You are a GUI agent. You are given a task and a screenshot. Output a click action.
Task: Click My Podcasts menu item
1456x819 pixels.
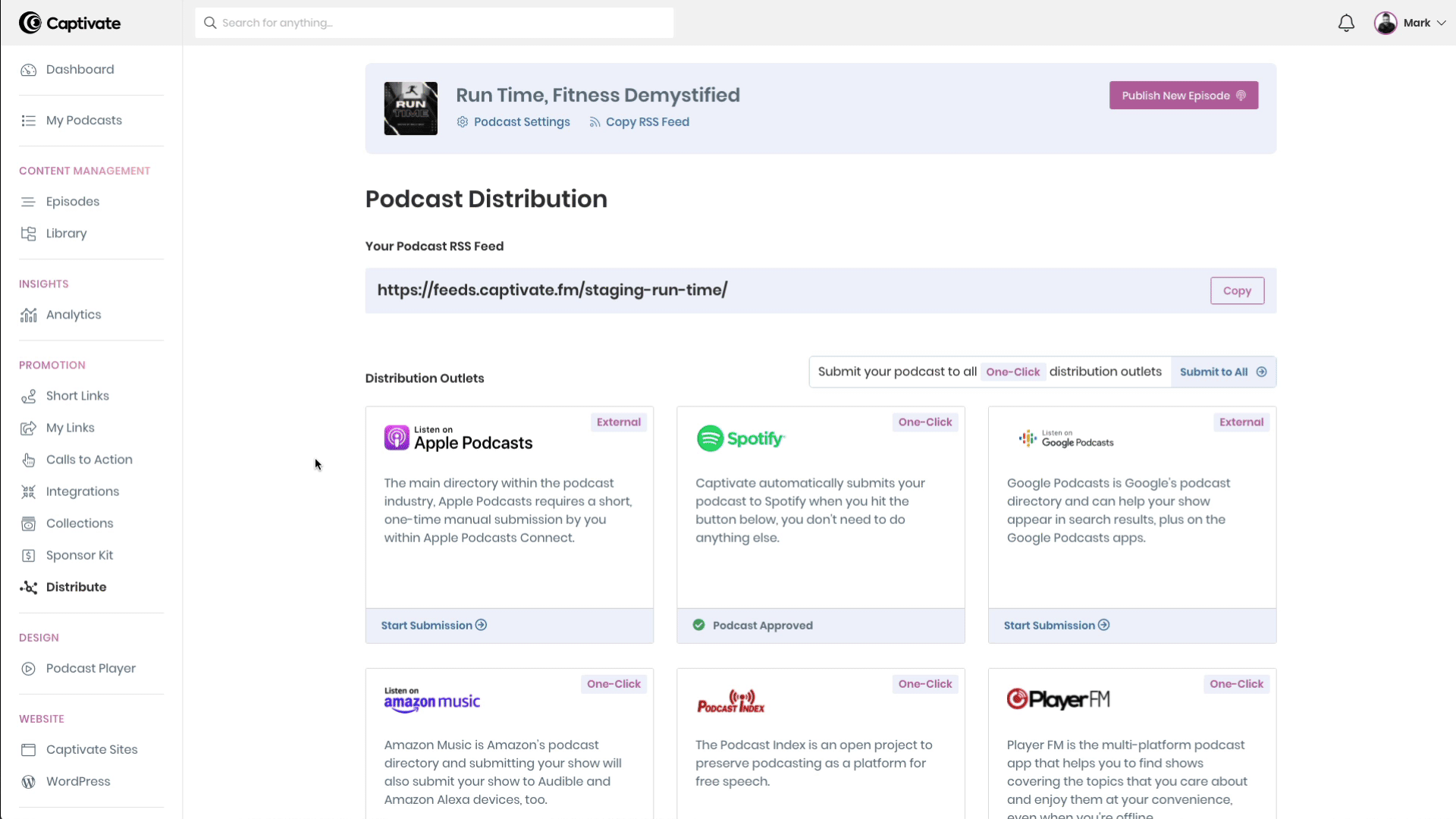click(83, 120)
